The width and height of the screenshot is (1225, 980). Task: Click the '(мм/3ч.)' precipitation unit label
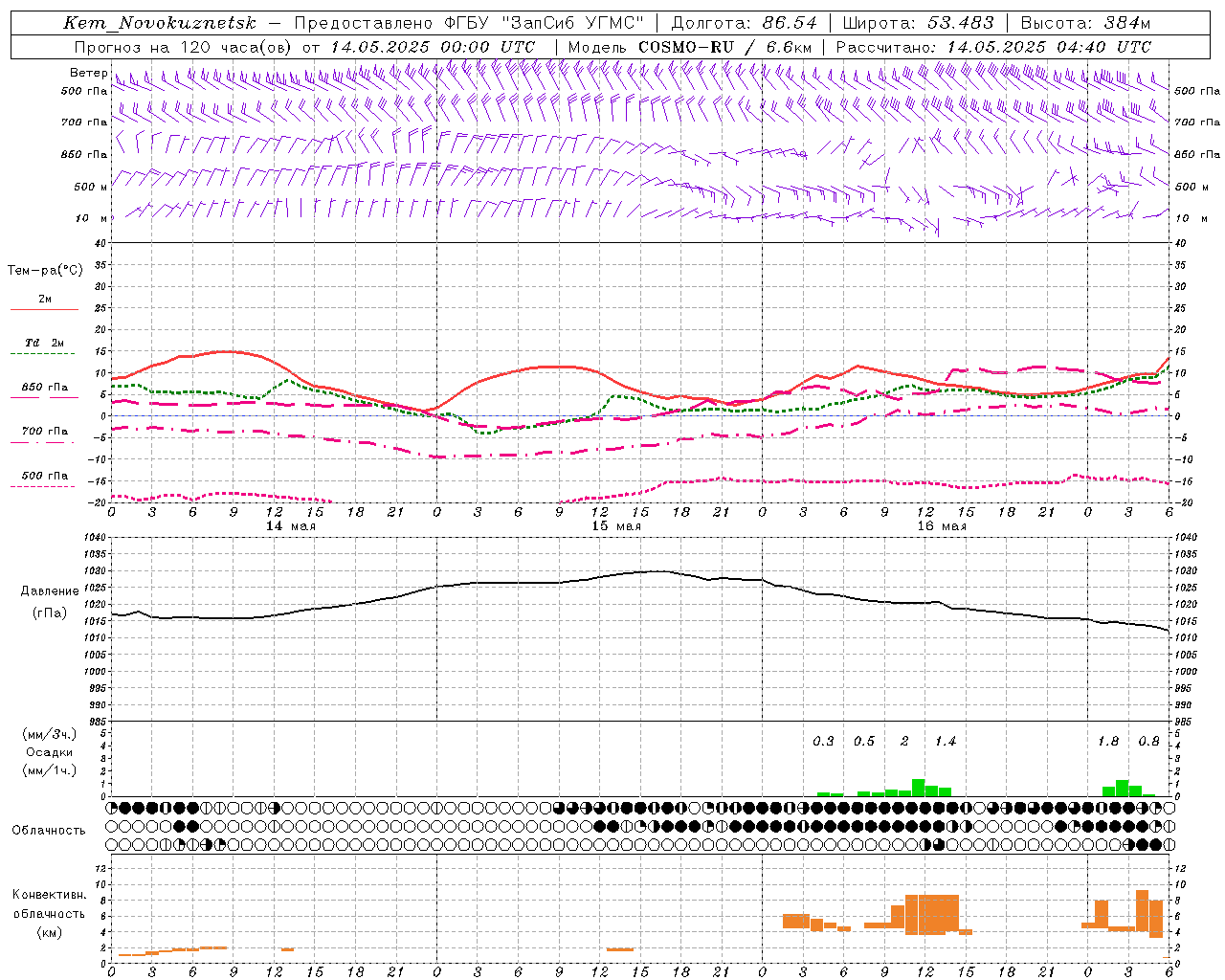point(50,734)
